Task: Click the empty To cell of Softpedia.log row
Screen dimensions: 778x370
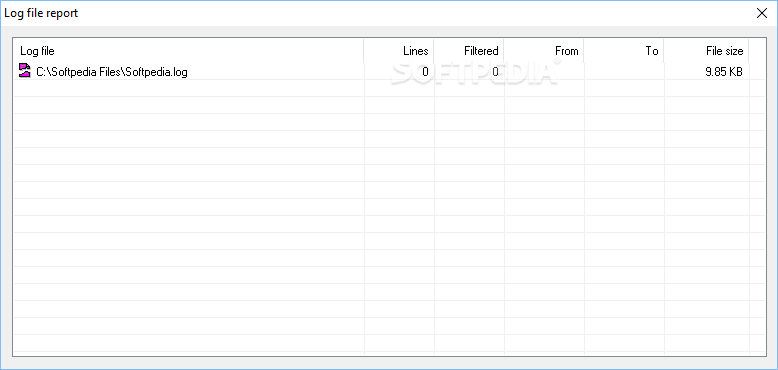Action: tap(624, 72)
